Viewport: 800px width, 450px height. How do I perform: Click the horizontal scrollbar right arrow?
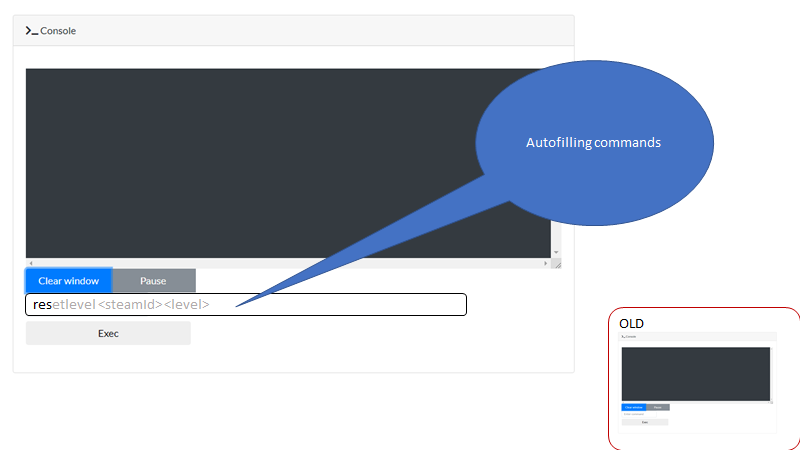[545, 263]
